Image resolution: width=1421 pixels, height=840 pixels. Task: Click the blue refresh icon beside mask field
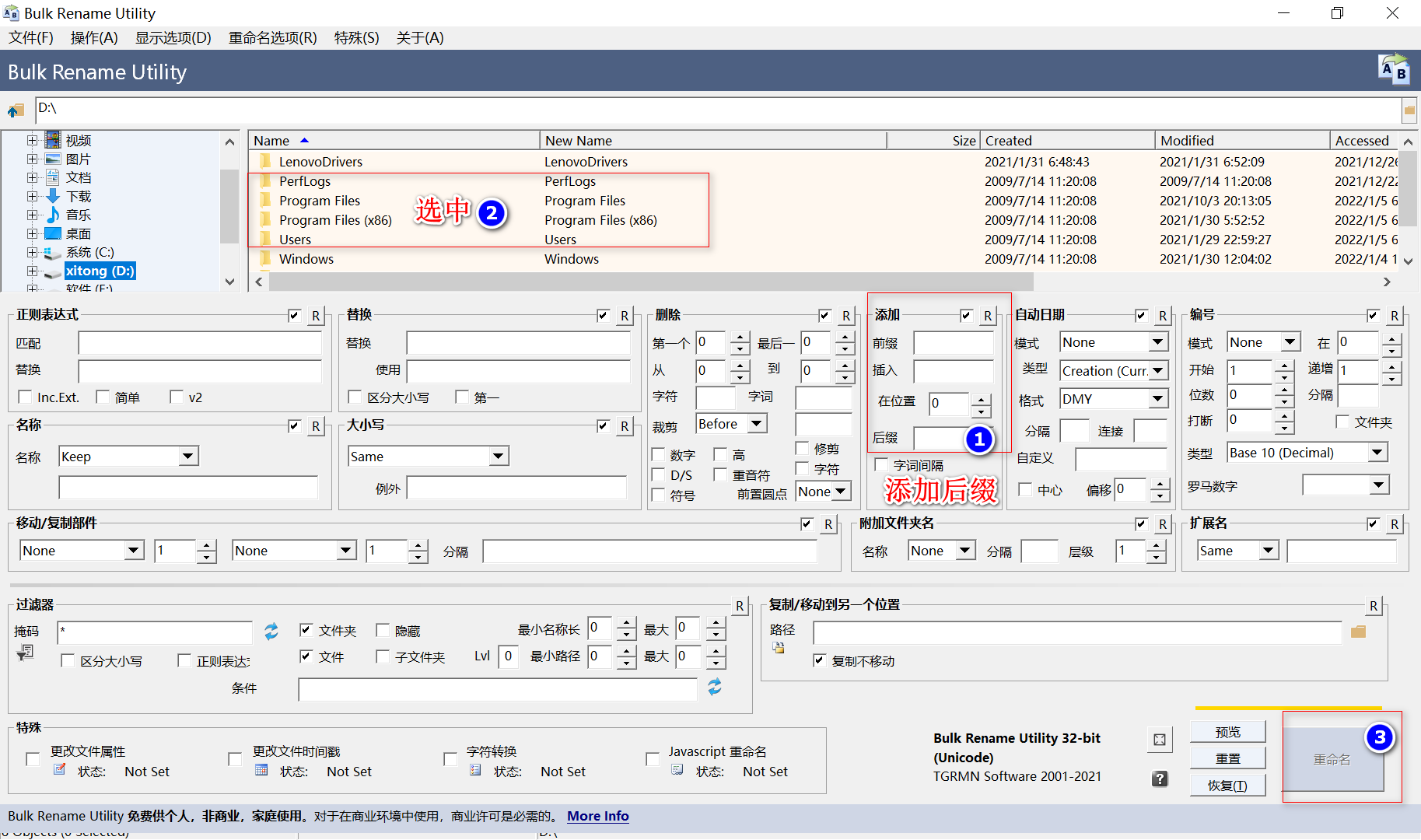click(271, 632)
